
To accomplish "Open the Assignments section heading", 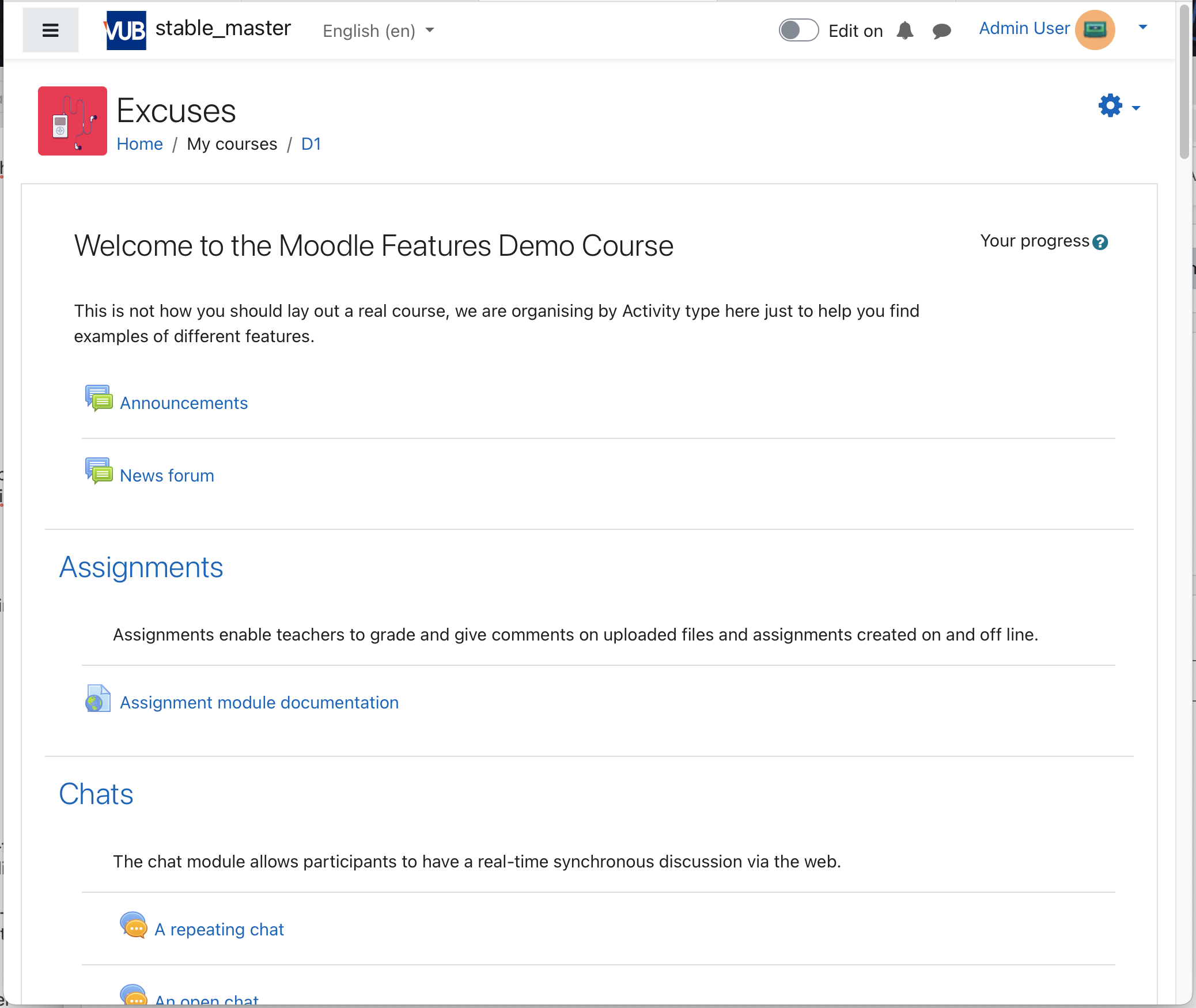I will click(141, 567).
